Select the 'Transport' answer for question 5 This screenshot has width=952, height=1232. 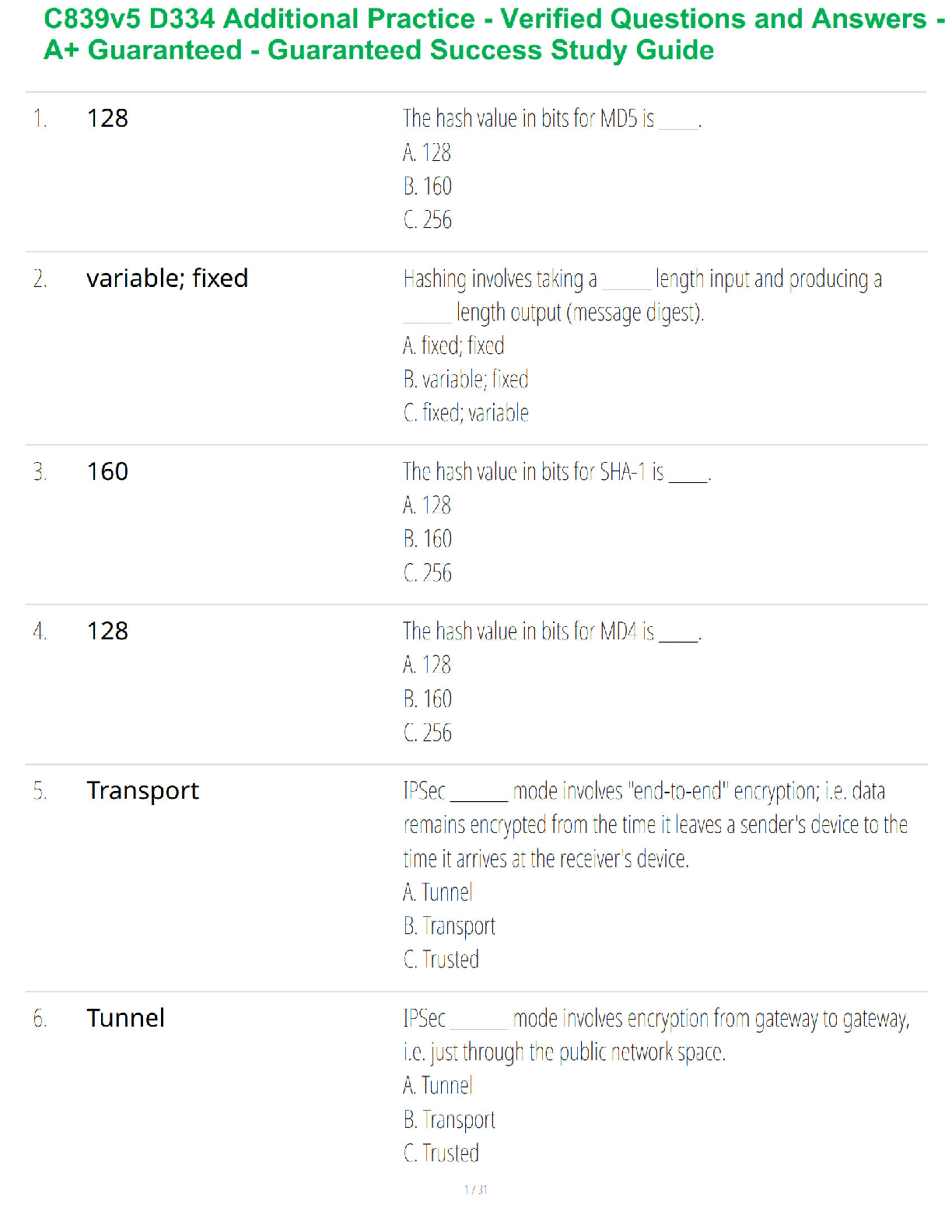point(143,790)
